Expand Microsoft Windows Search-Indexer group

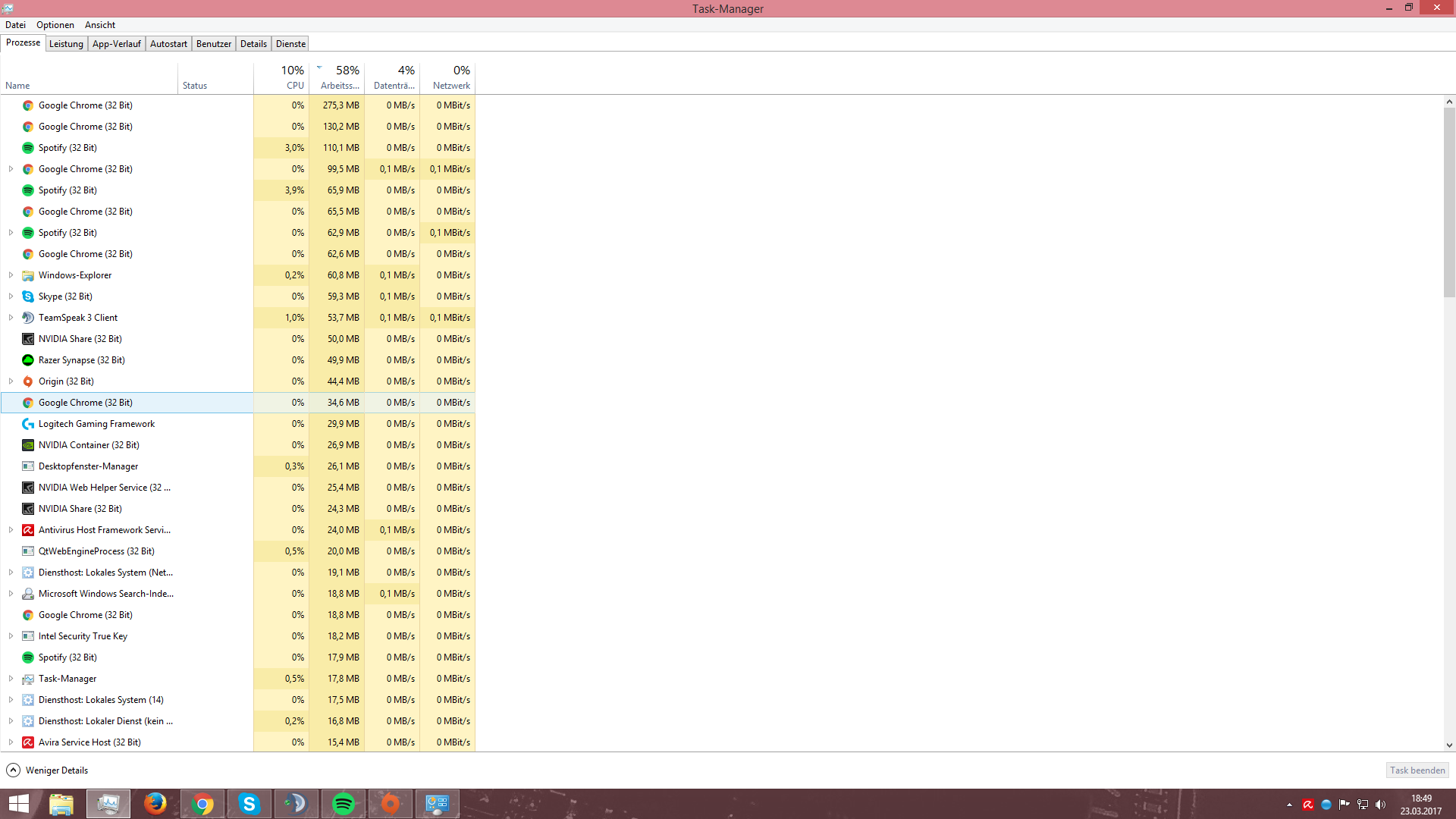click(x=11, y=594)
